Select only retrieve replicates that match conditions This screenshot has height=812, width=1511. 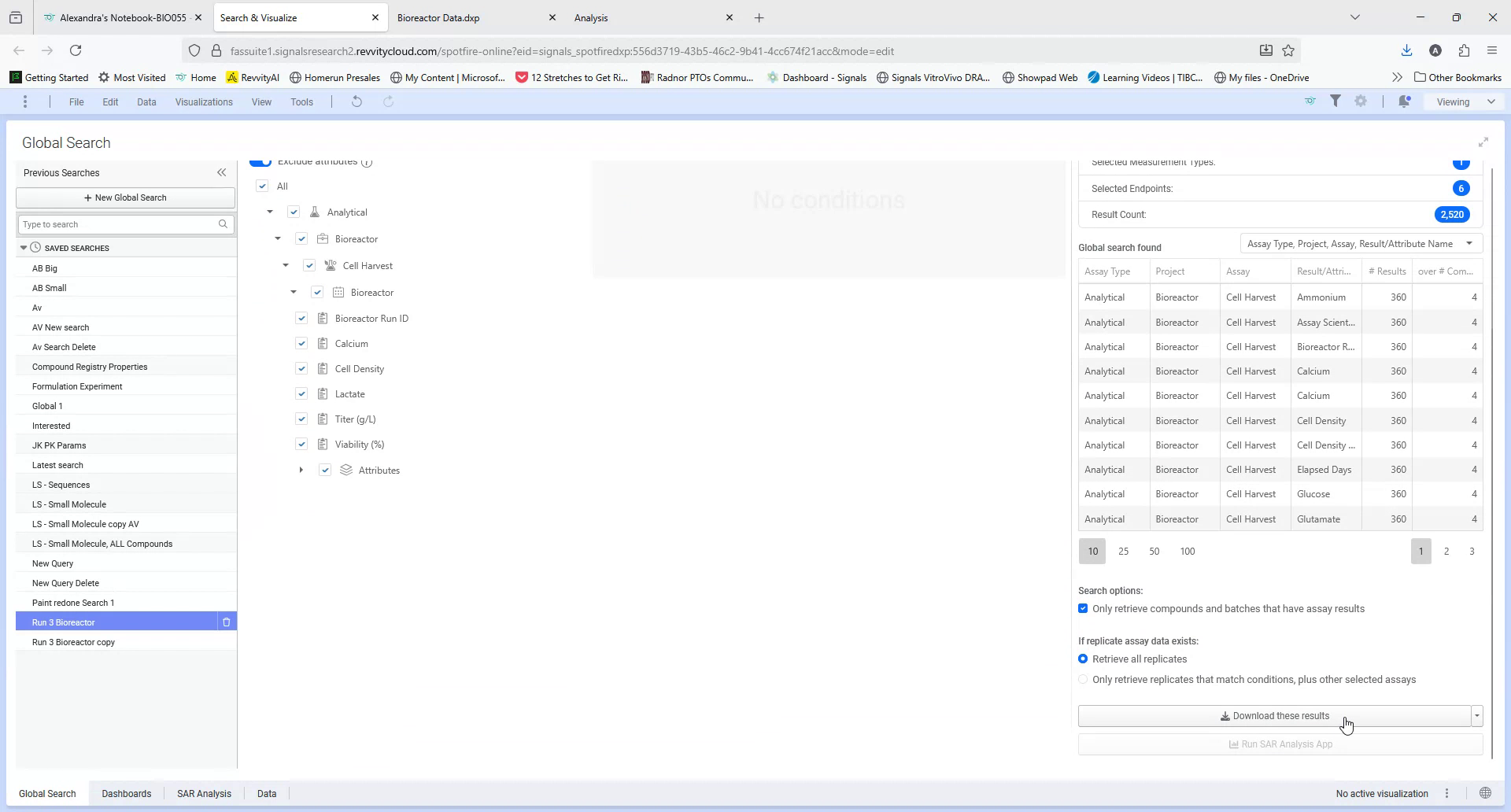pos(1083,678)
